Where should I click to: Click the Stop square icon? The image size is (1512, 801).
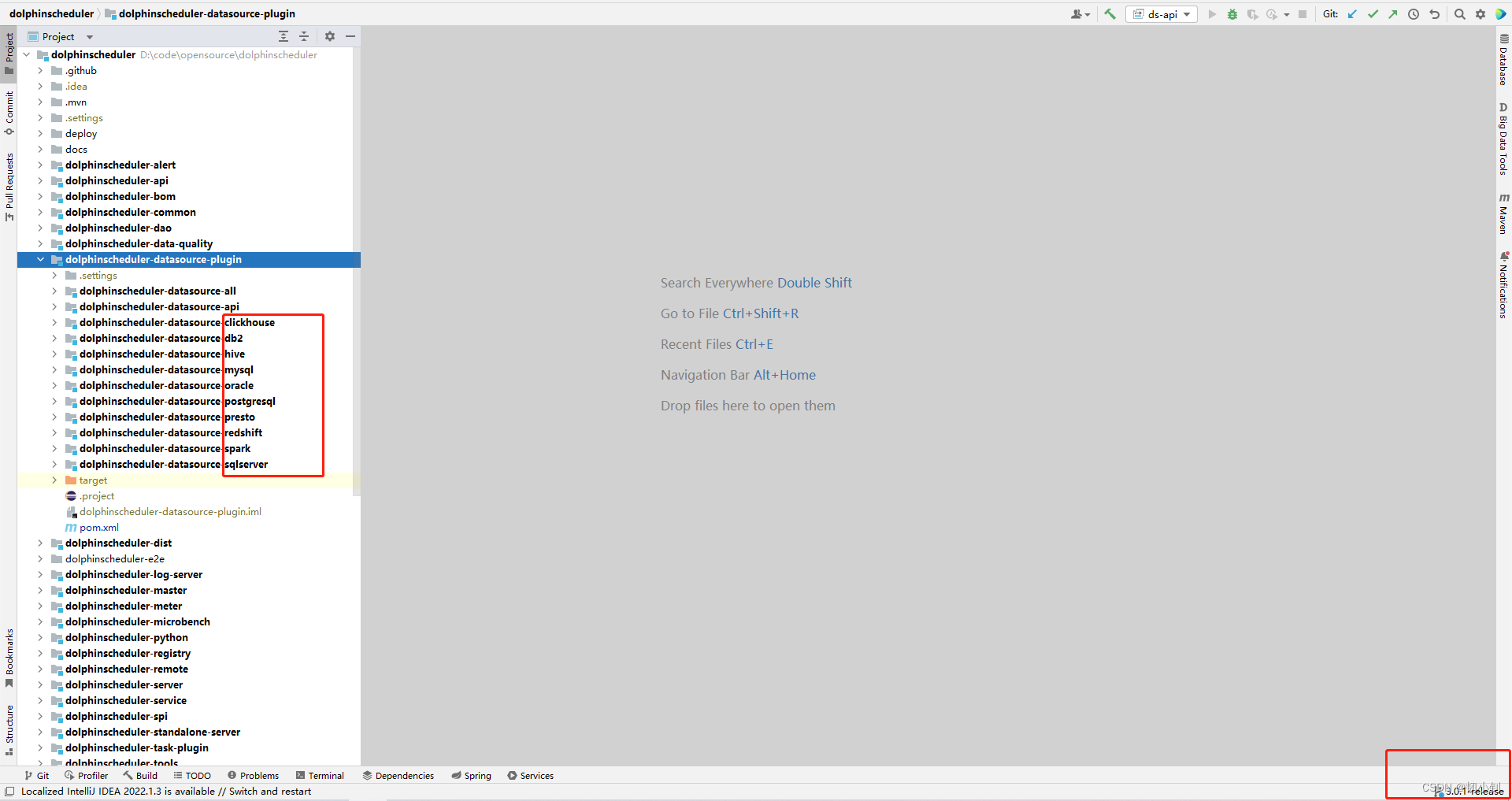pyautogui.click(x=1303, y=14)
